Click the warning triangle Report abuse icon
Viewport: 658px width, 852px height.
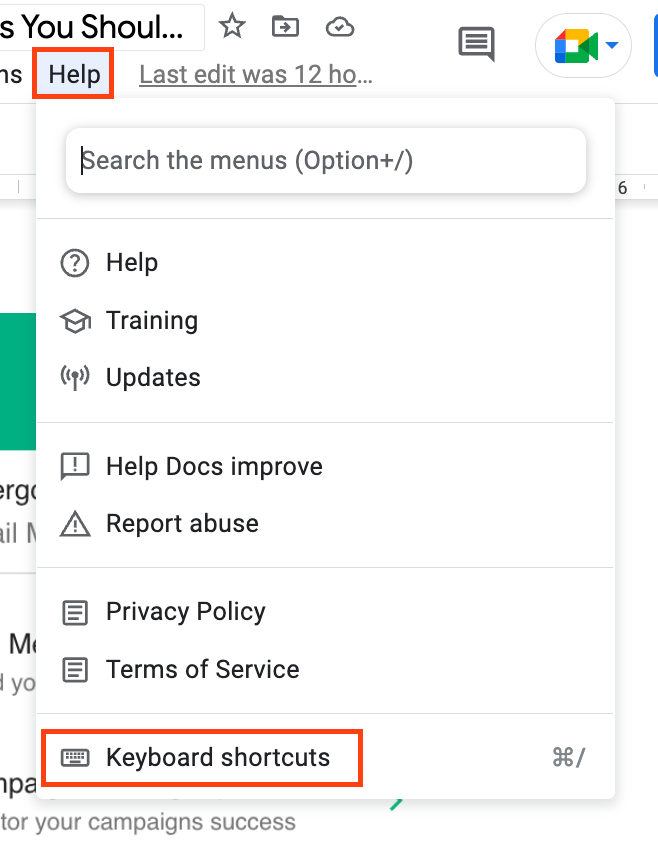pos(75,524)
